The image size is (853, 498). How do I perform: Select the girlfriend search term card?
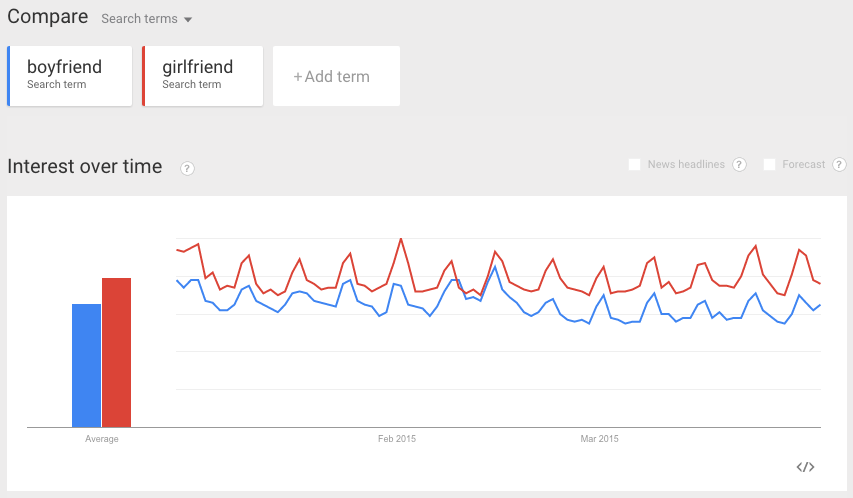(x=203, y=76)
